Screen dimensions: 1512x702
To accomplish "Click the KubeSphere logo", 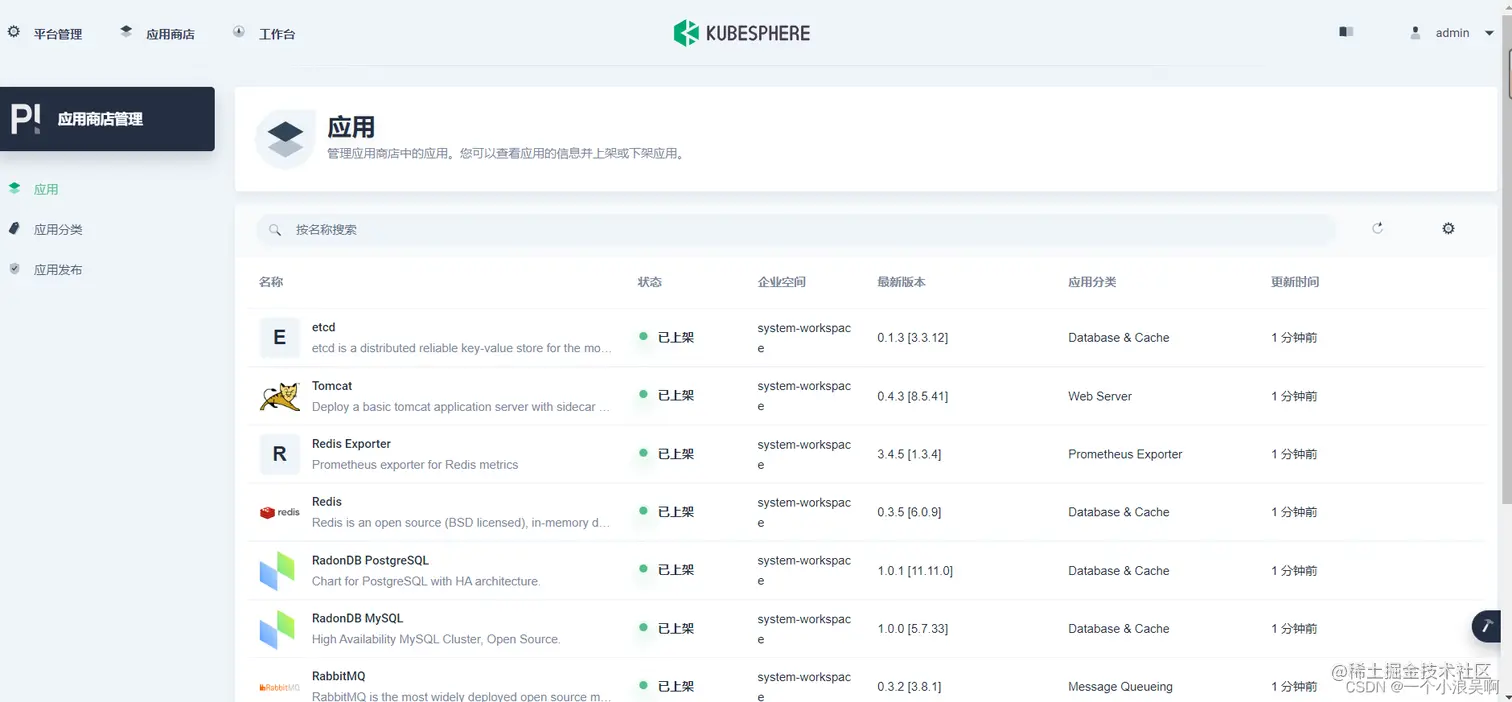I will point(741,33).
